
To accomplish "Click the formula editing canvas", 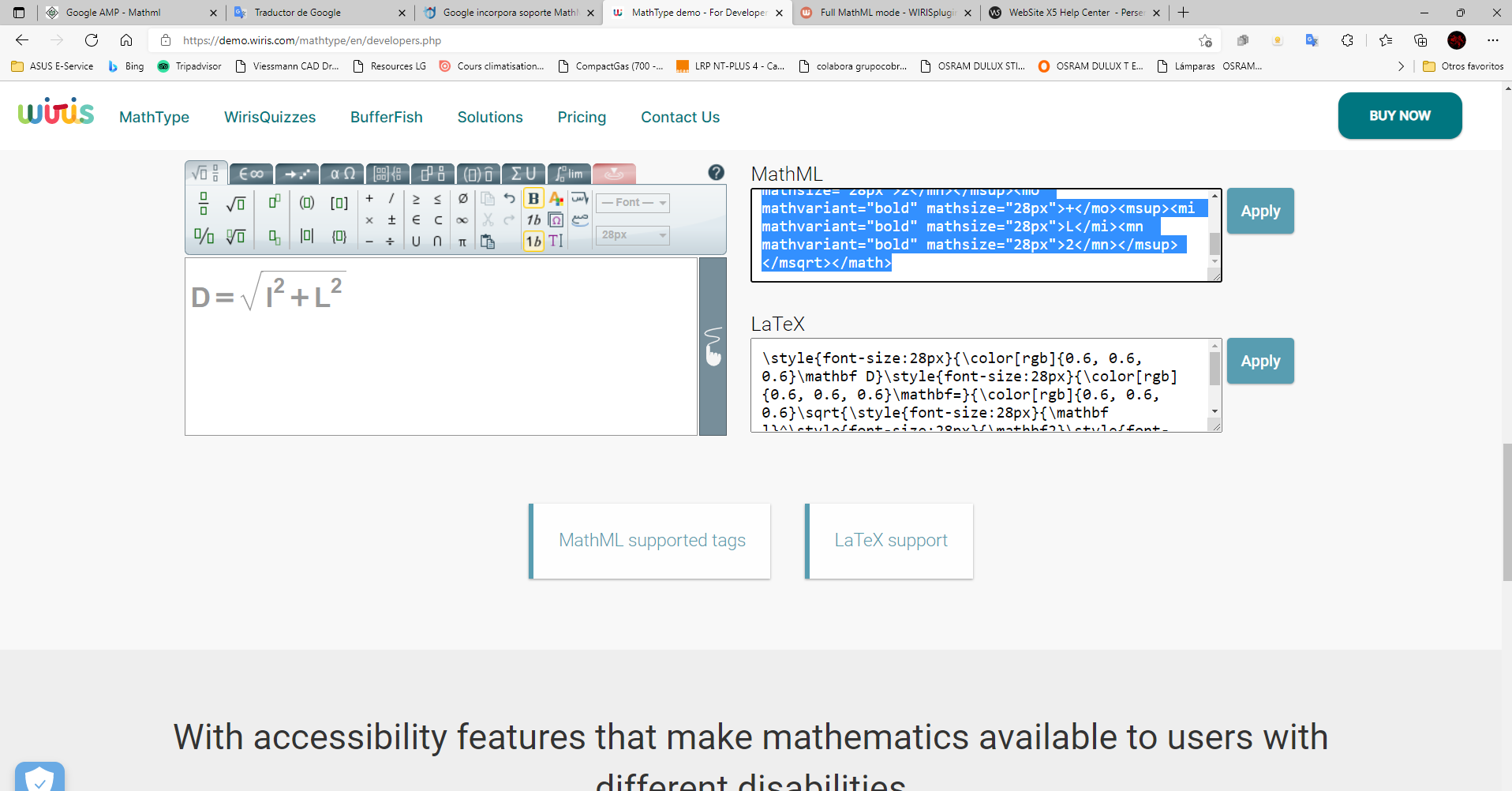I will [441, 347].
